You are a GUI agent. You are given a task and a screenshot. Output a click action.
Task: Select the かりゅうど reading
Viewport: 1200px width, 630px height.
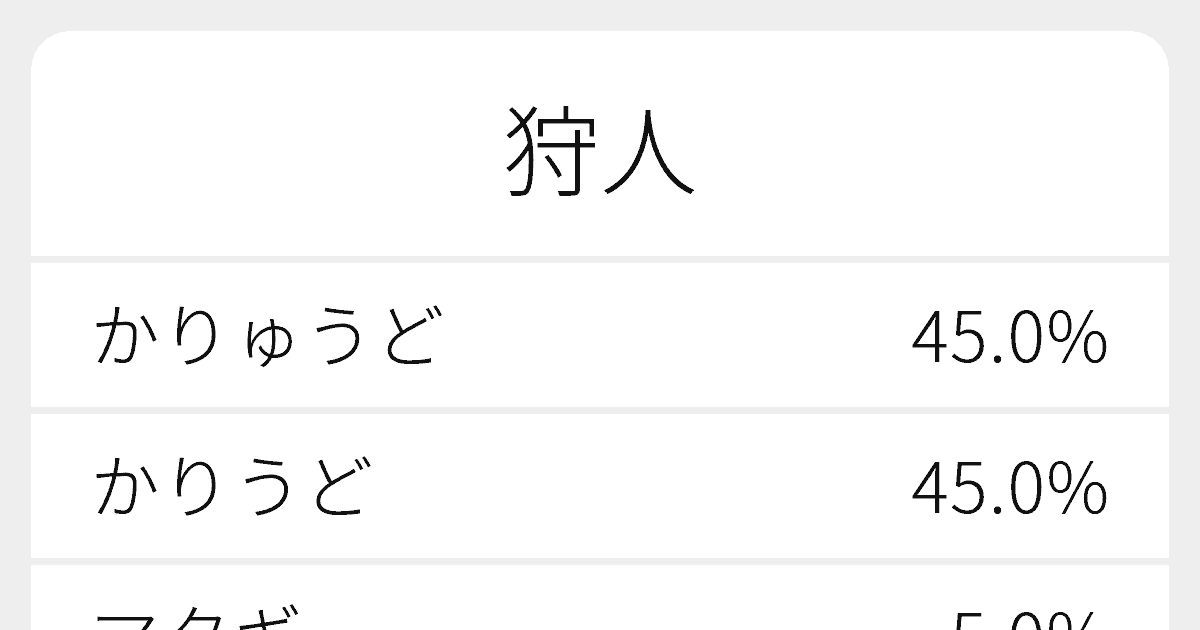[x=267, y=337]
